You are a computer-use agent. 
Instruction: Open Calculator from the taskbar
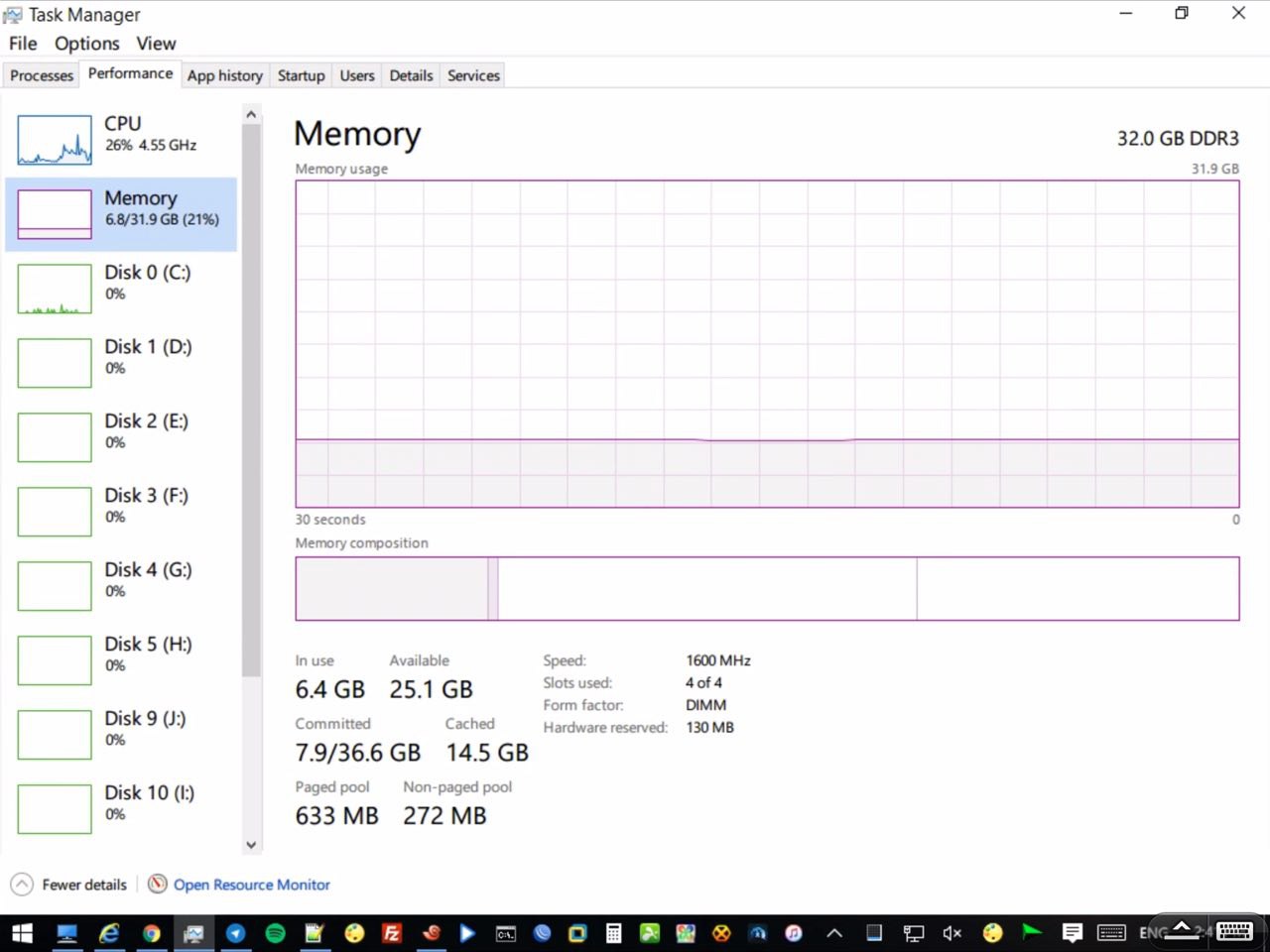pos(613,933)
